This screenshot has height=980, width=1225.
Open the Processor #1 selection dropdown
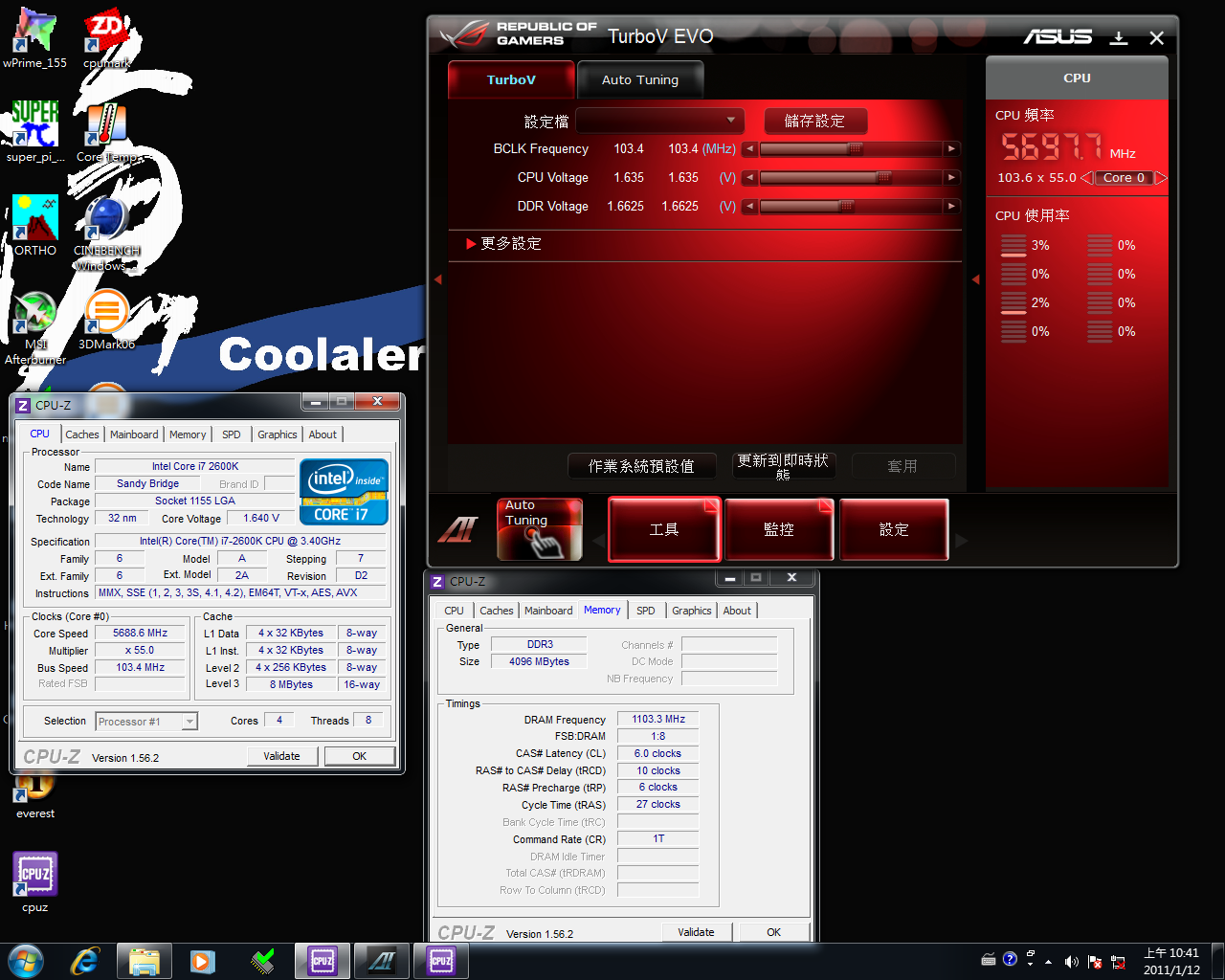[146, 722]
